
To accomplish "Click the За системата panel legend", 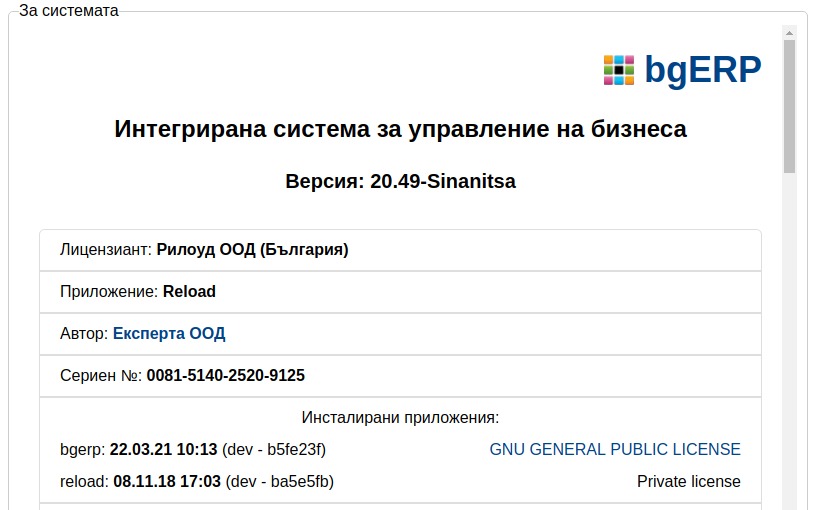I will tap(69, 10).
